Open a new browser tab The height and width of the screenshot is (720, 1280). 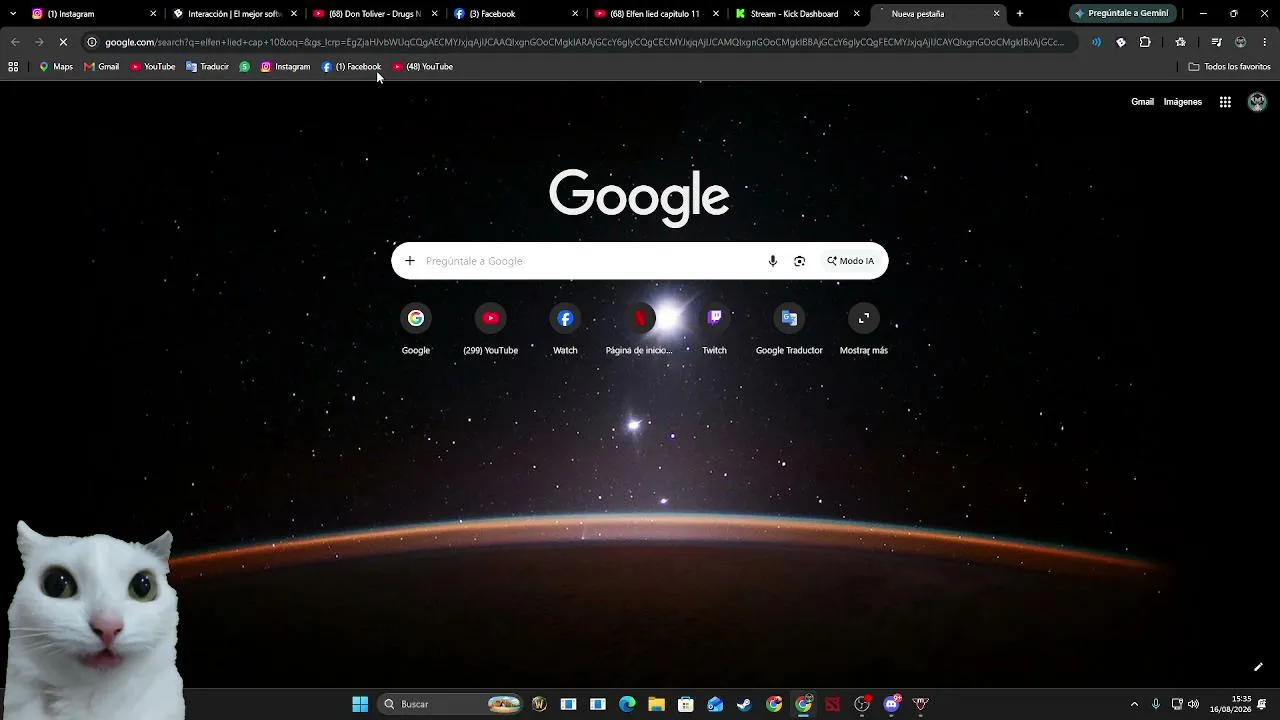(x=1020, y=14)
